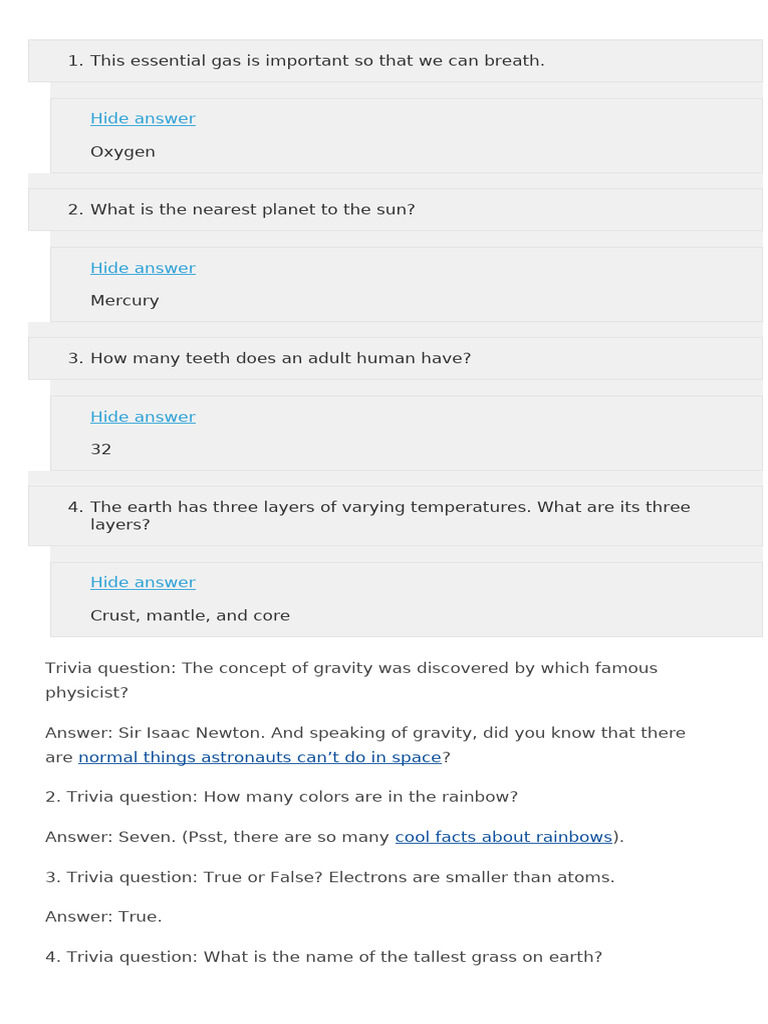Select the answer text 'Mercury'
Viewport: 768px width, 1024px height.
click(x=125, y=300)
